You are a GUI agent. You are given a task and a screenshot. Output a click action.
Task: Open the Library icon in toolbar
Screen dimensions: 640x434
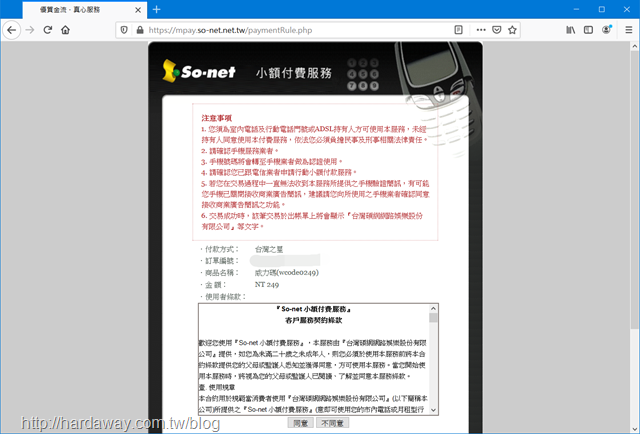tap(571, 30)
